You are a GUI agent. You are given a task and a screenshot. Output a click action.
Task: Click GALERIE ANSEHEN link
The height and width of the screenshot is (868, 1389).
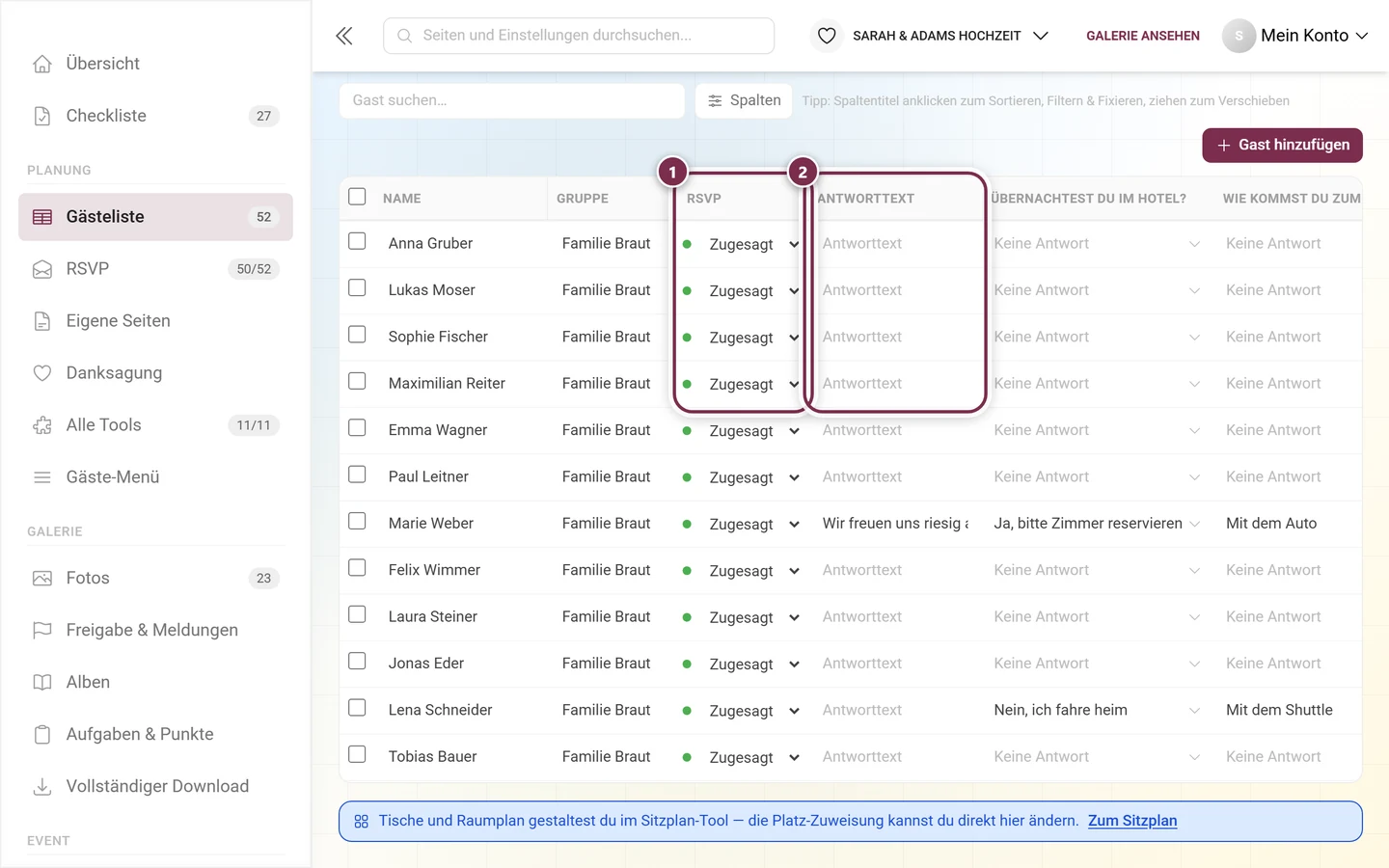tap(1143, 36)
